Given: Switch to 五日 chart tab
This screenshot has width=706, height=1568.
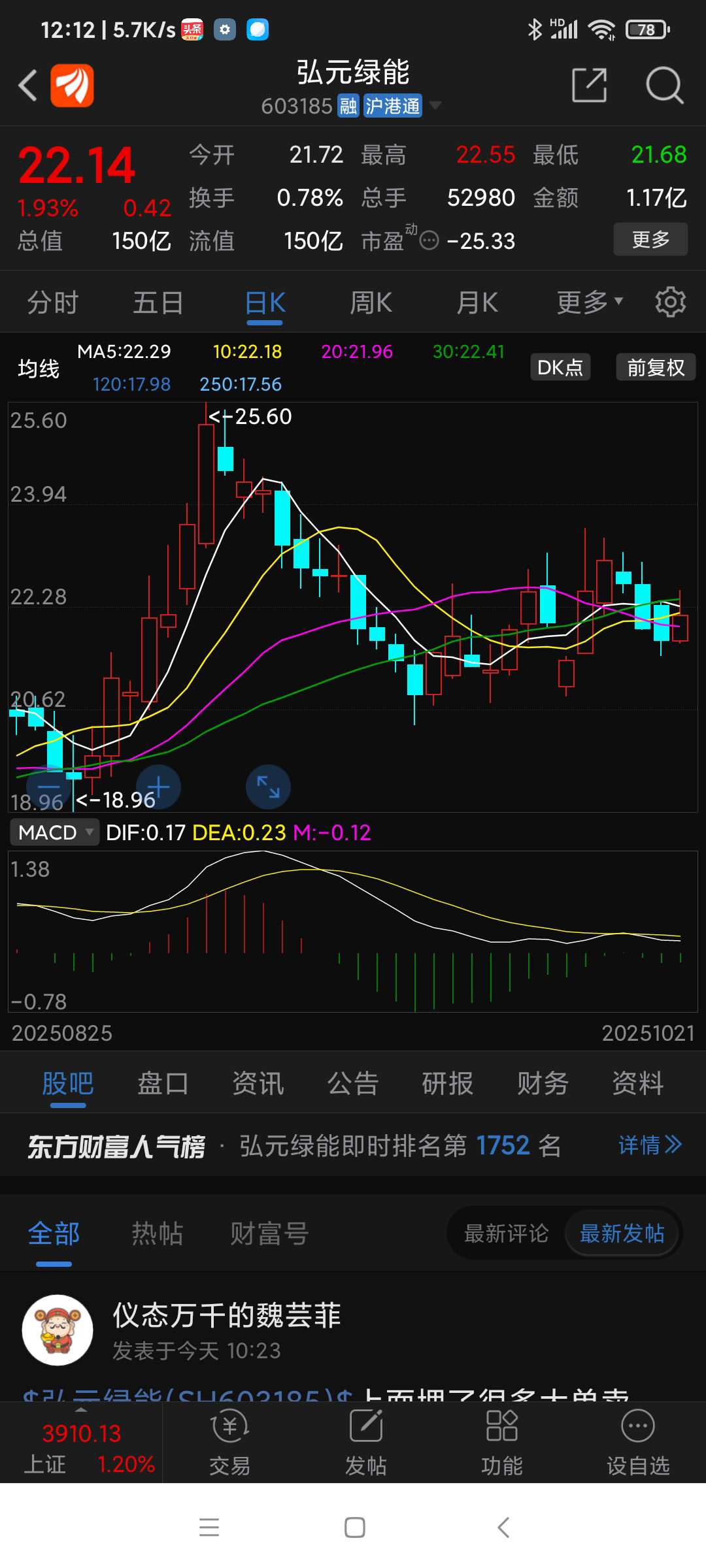Looking at the screenshot, I should [x=158, y=302].
